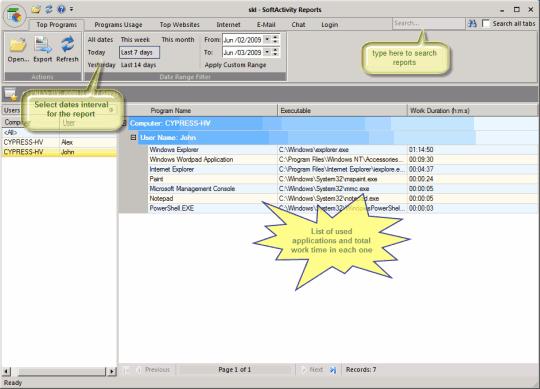Open the To date dropdown calendar
Image resolution: width=540 pixels, height=389 pixels.
pyautogui.click(x=267, y=52)
